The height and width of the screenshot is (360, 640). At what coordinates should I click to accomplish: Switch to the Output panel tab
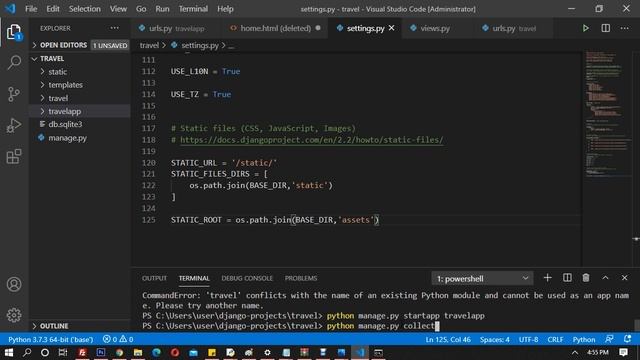[x=154, y=278]
